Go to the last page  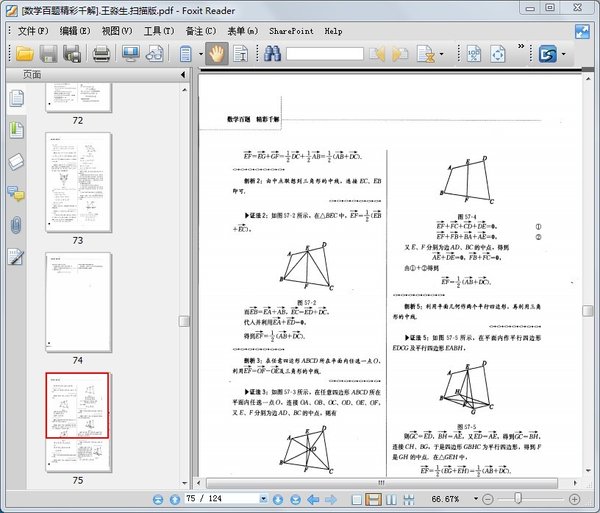pyautogui.click(x=296, y=498)
